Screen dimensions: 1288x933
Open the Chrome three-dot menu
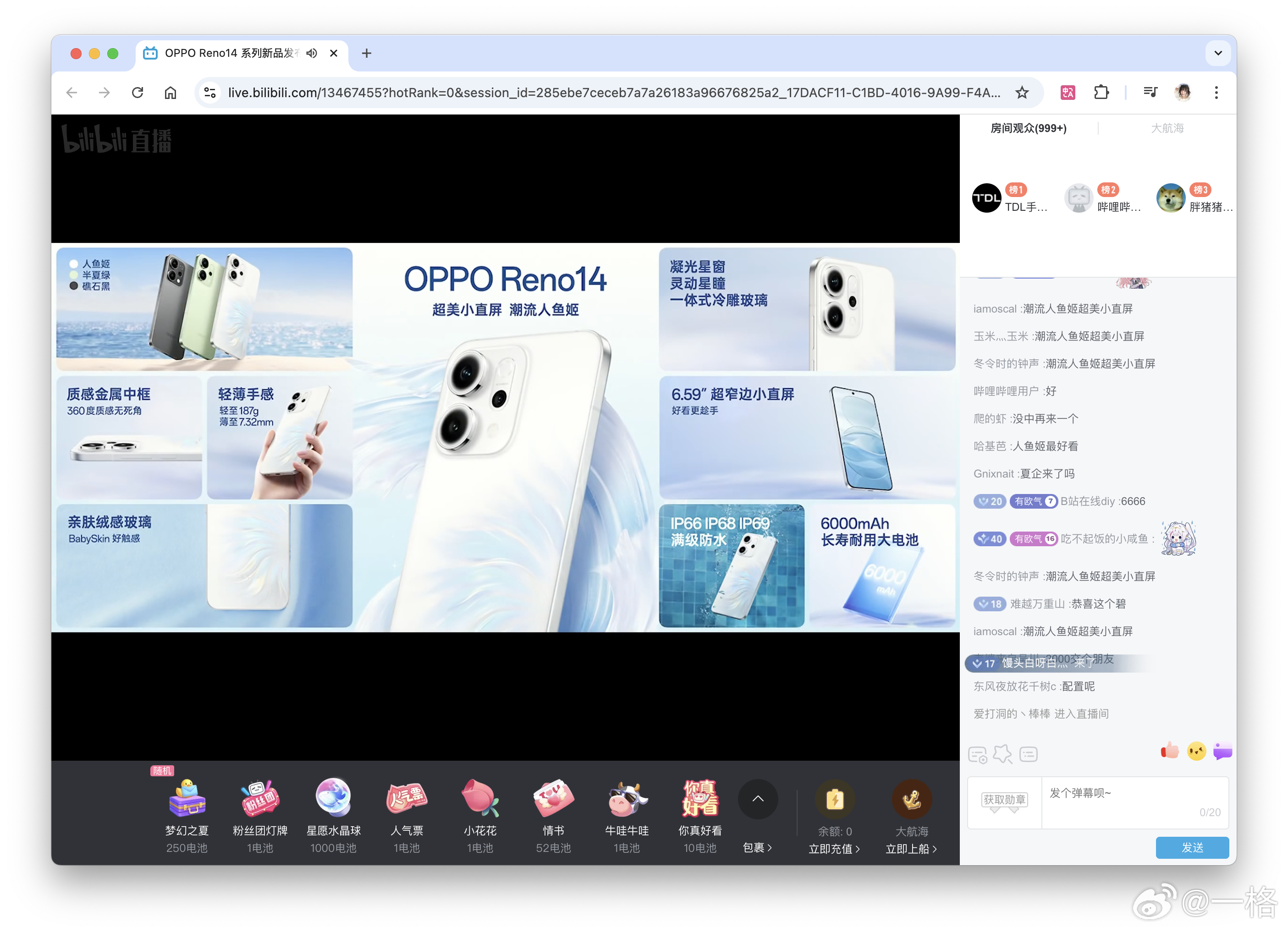(x=1216, y=93)
